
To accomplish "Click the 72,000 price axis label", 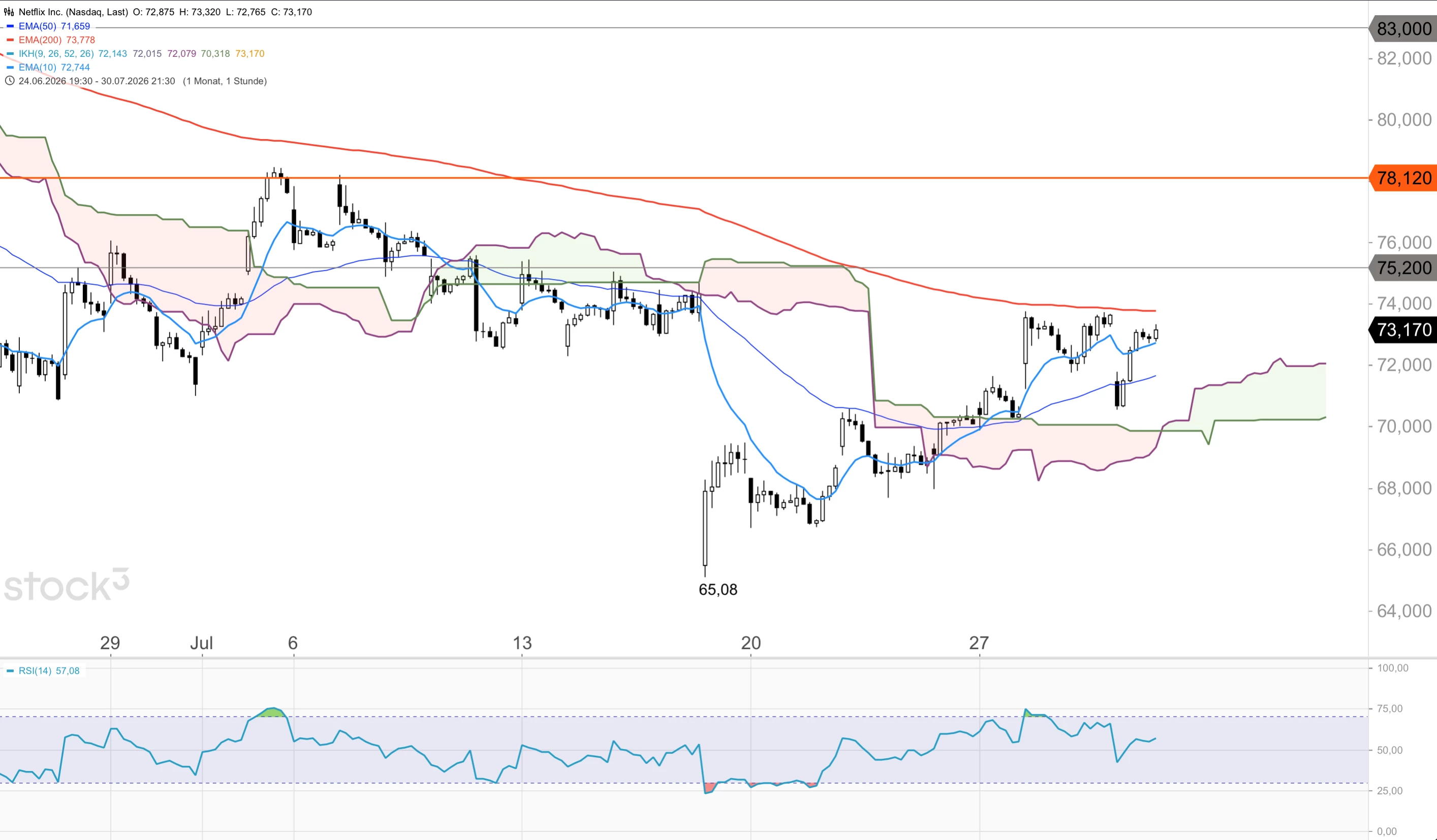I will click(1404, 365).
